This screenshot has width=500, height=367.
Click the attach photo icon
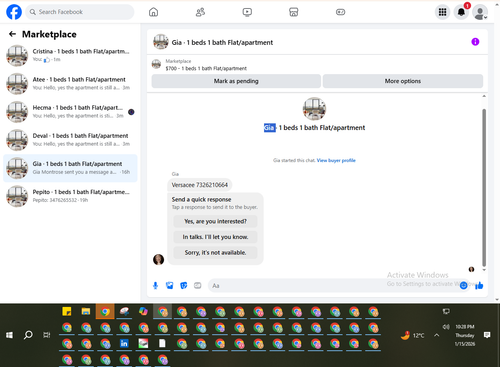(170, 286)
